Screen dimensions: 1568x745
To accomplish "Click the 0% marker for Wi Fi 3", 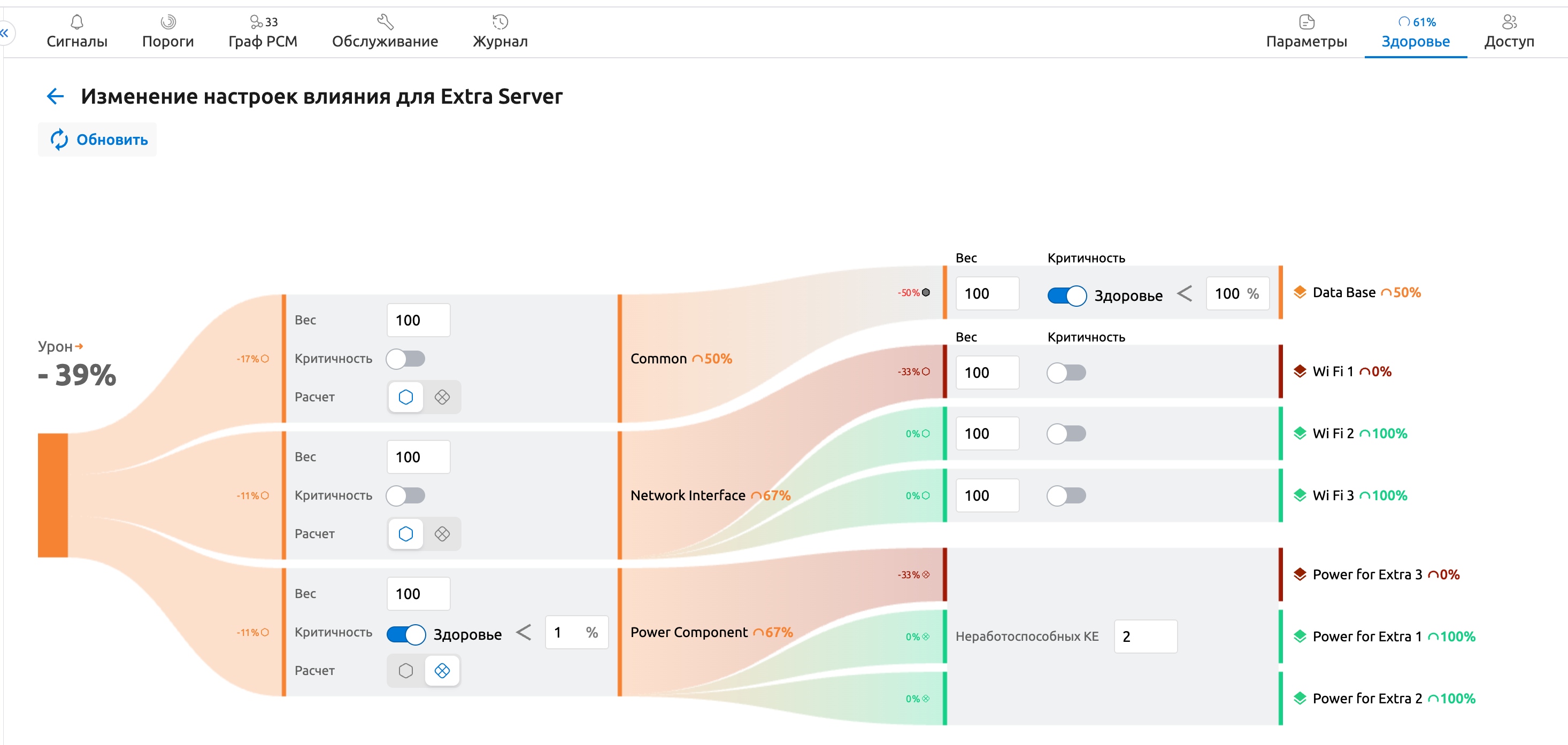I will tap(917, 495).
